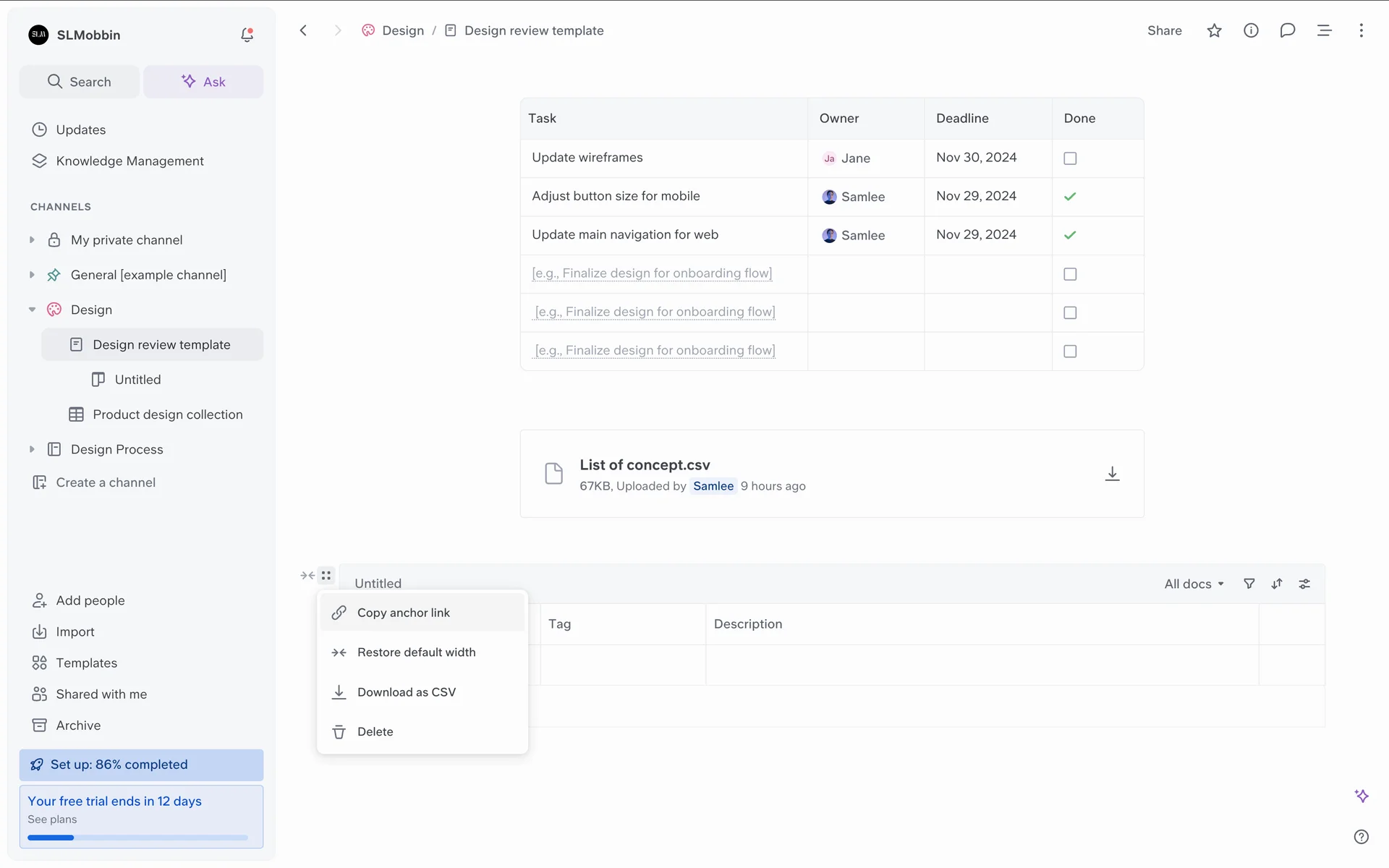Viewport: 1389px width, 868px height.
Task: Click the filter icon in collection toolbar
Action: [x=1249, y=584]
